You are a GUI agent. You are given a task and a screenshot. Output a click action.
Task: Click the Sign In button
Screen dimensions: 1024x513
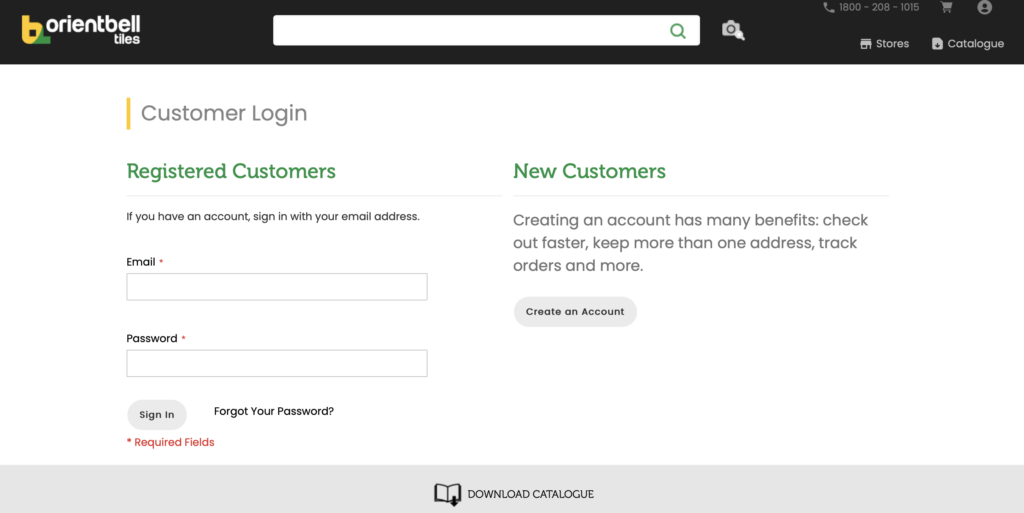[157, 414]
